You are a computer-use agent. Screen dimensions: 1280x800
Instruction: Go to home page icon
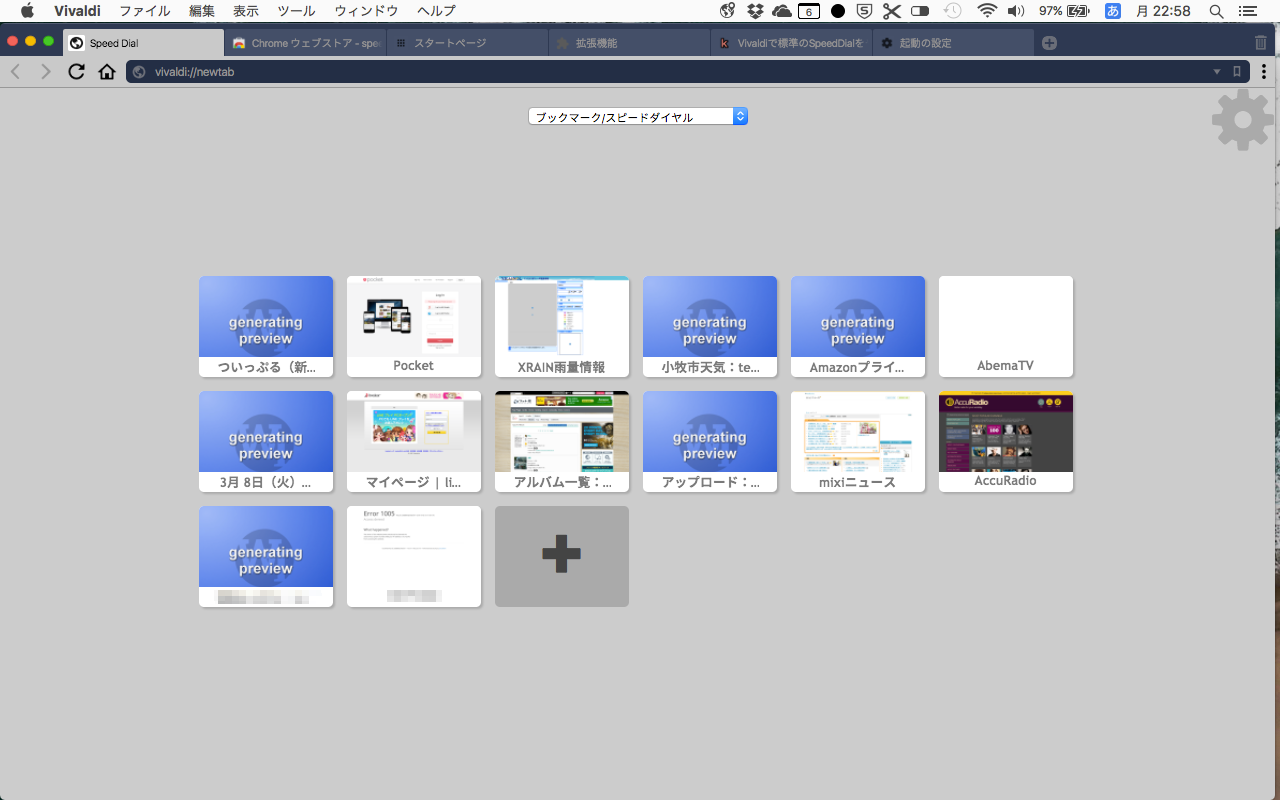[107, 72]
